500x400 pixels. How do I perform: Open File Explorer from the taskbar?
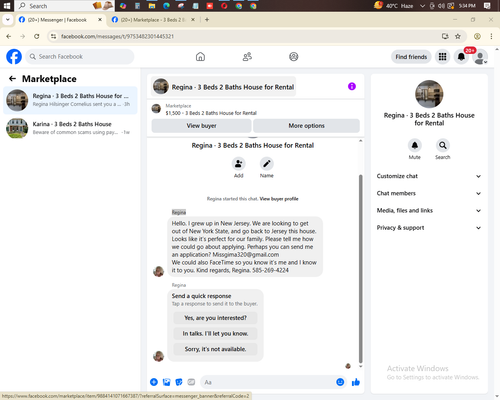point(152,6)
